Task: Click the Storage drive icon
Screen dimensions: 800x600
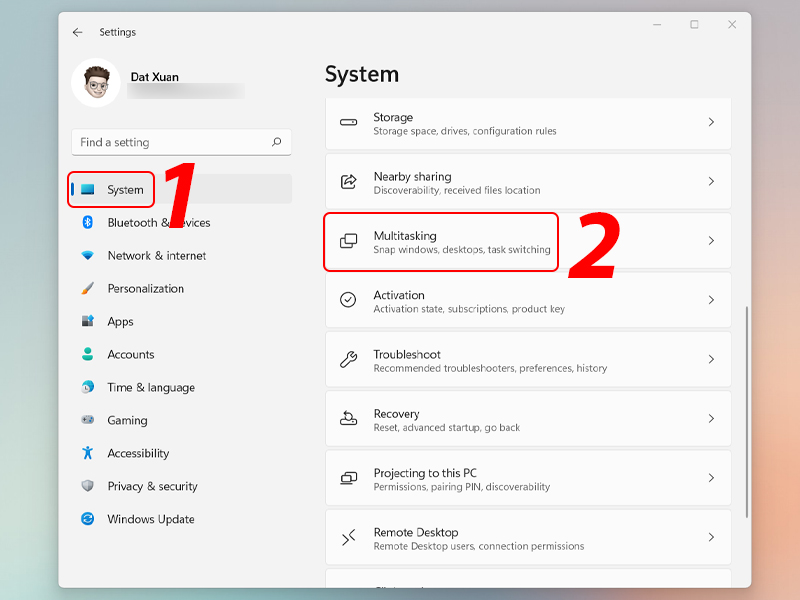Action: [x=348, y=122]
